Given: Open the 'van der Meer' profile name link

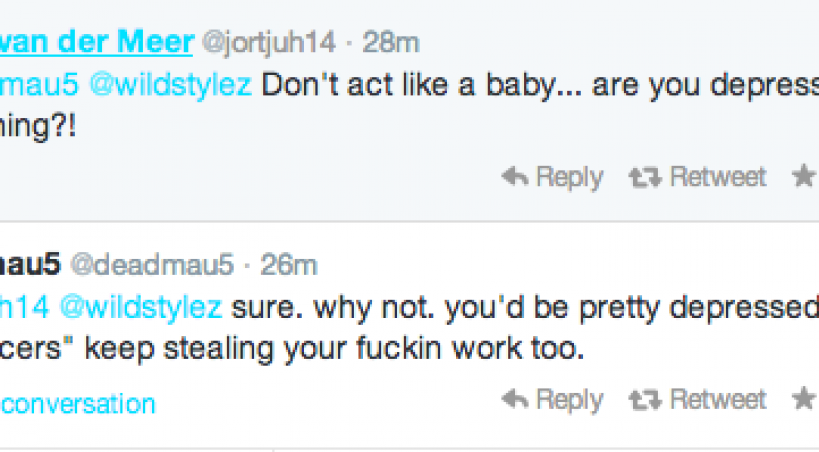Looking at the screenshot, I should [96, 42].
